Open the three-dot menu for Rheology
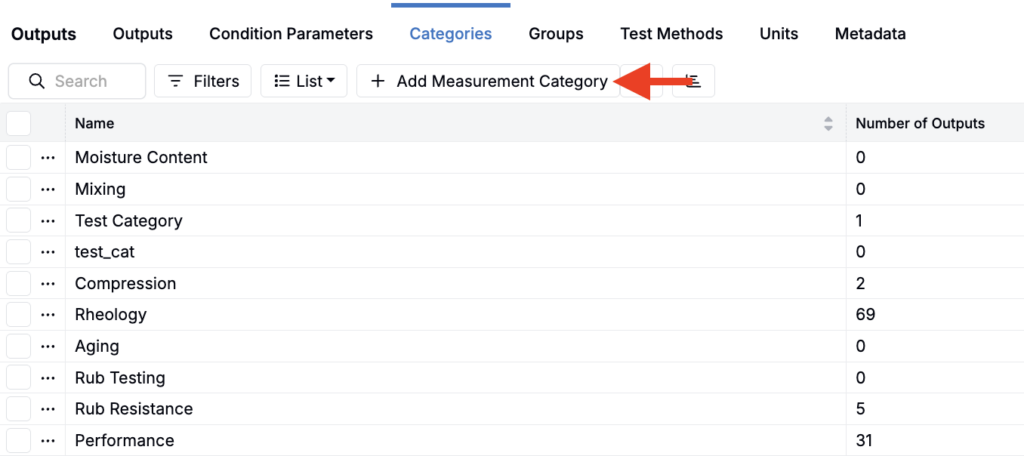 (x=47, y=315)
